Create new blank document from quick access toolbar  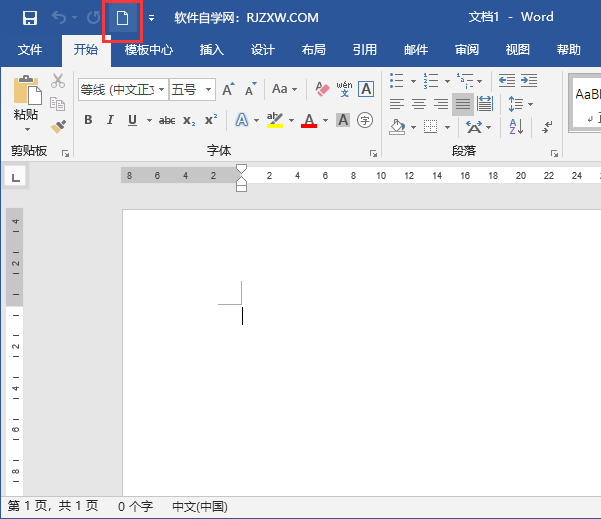[x=122, y=18]
